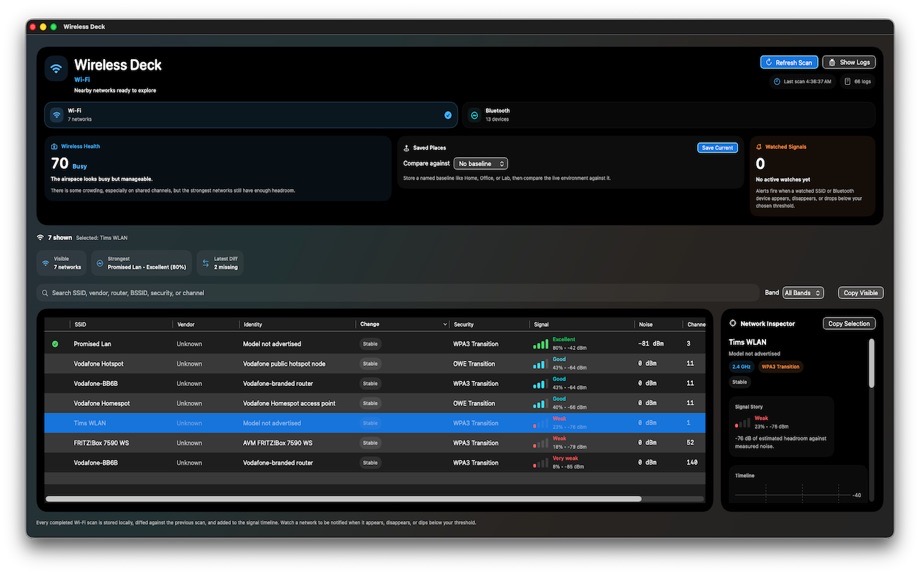
Task: Click signal bars icon for Vodafone Homespot
Action: coord(540,404)
